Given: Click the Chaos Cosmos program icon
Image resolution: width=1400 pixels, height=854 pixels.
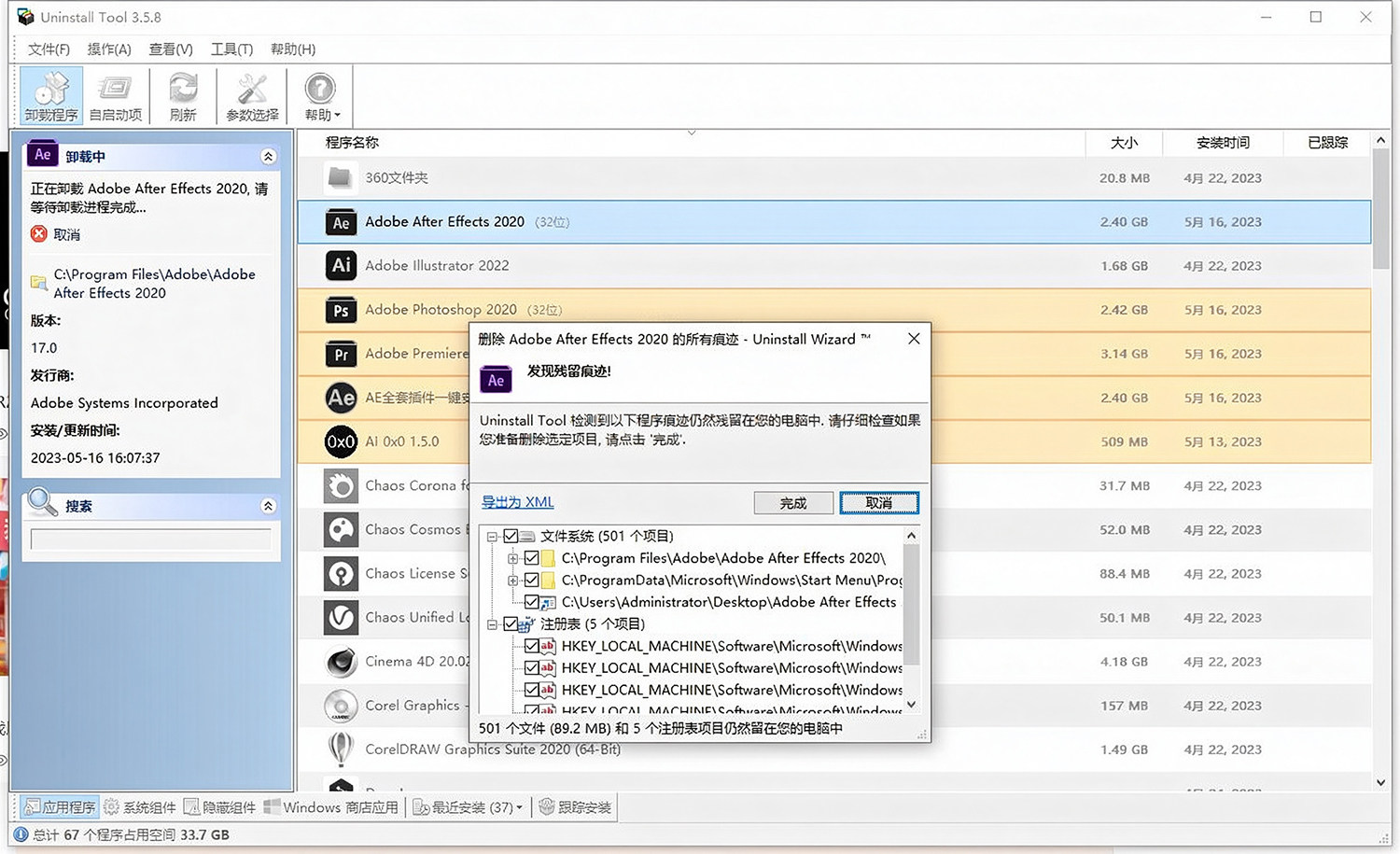Looking at the screenshot, I should point(342,529).
